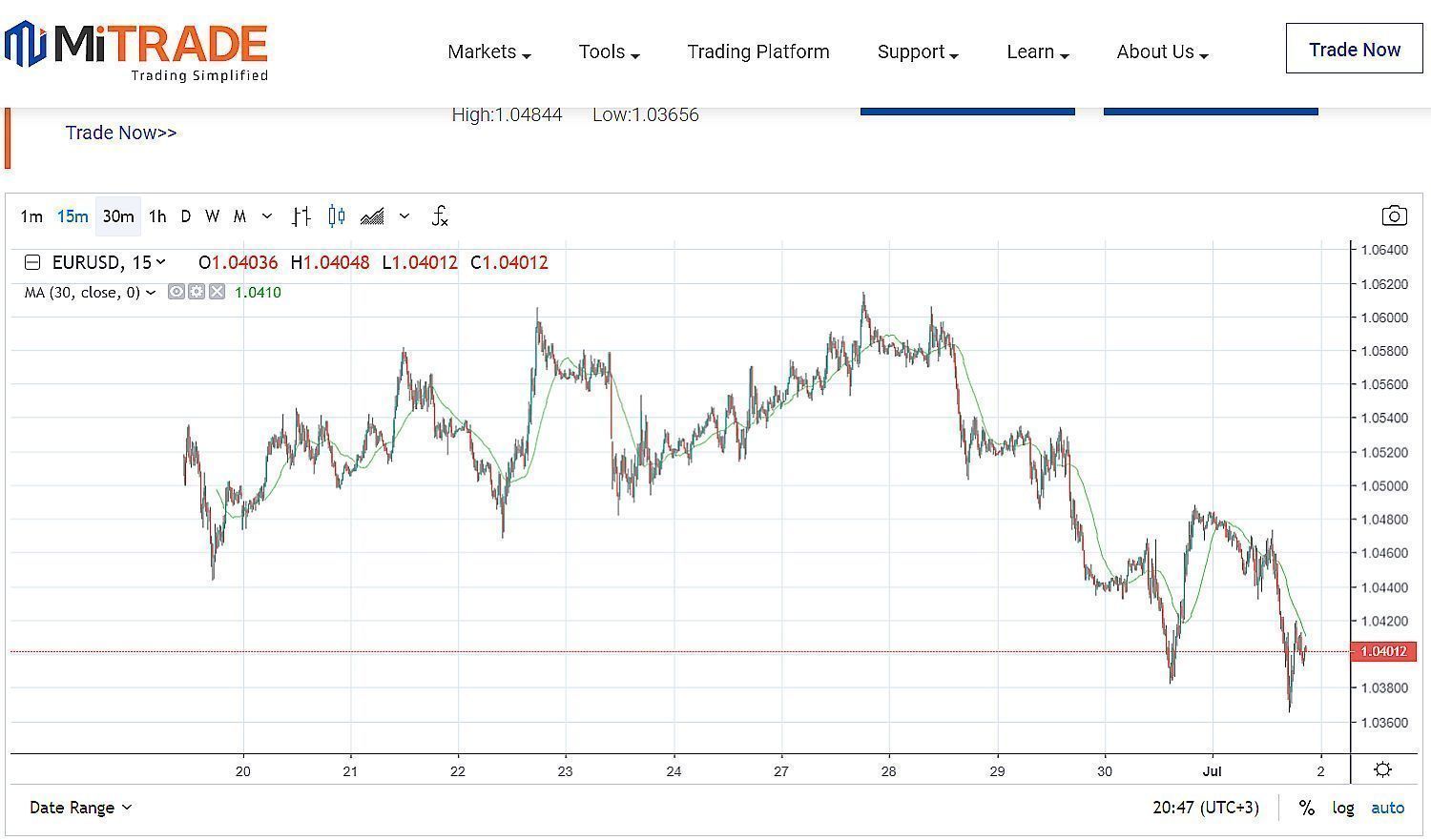Toggle the log scale mode
This screenshot has height=840, width=1431.
point(1343,808)
